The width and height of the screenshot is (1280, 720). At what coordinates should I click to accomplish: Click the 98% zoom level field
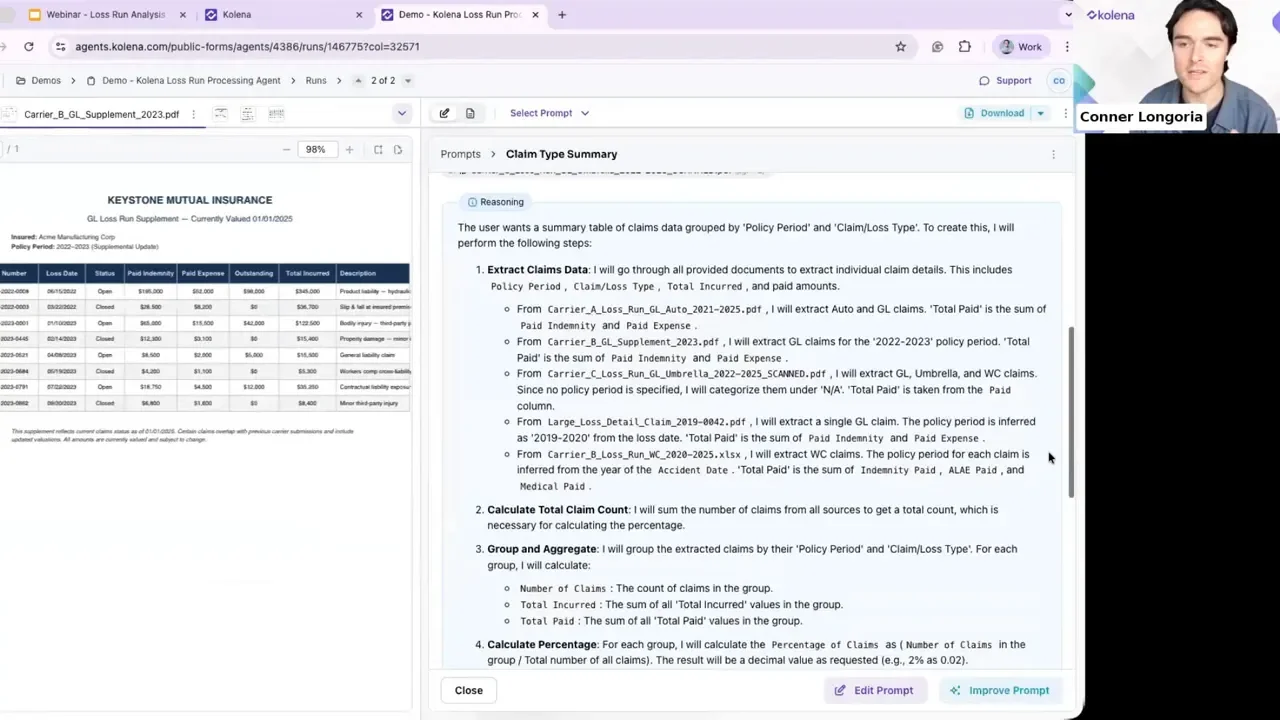pos(315,148)
